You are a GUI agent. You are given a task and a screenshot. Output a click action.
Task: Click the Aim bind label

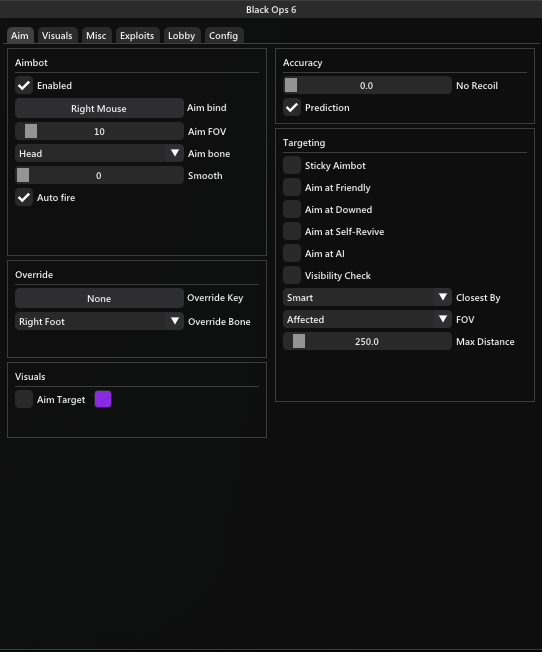[x=207, y=108]
